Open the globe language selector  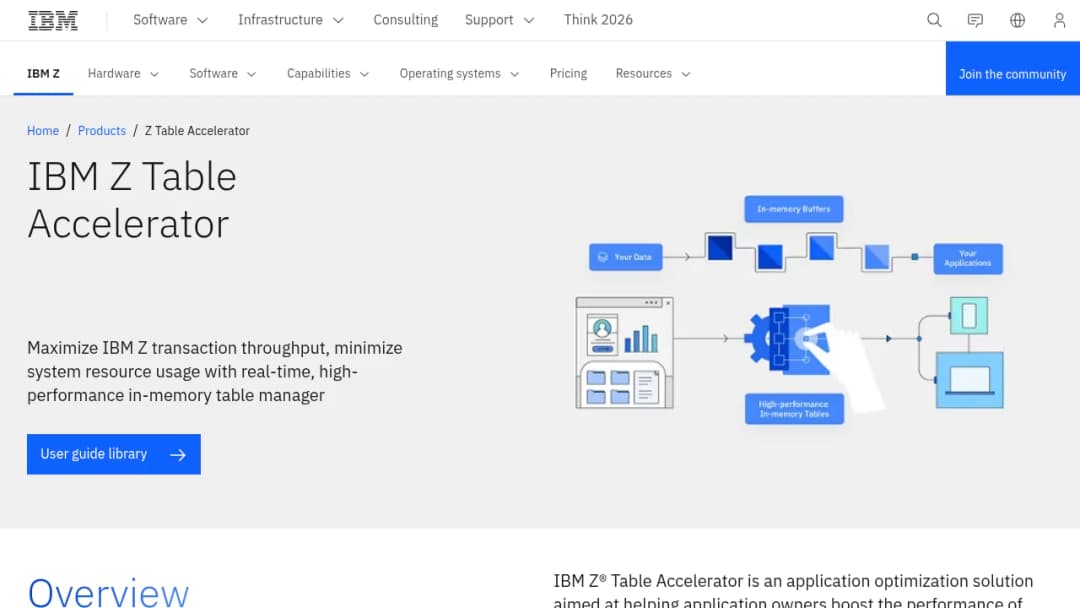tap(1017, 20)
